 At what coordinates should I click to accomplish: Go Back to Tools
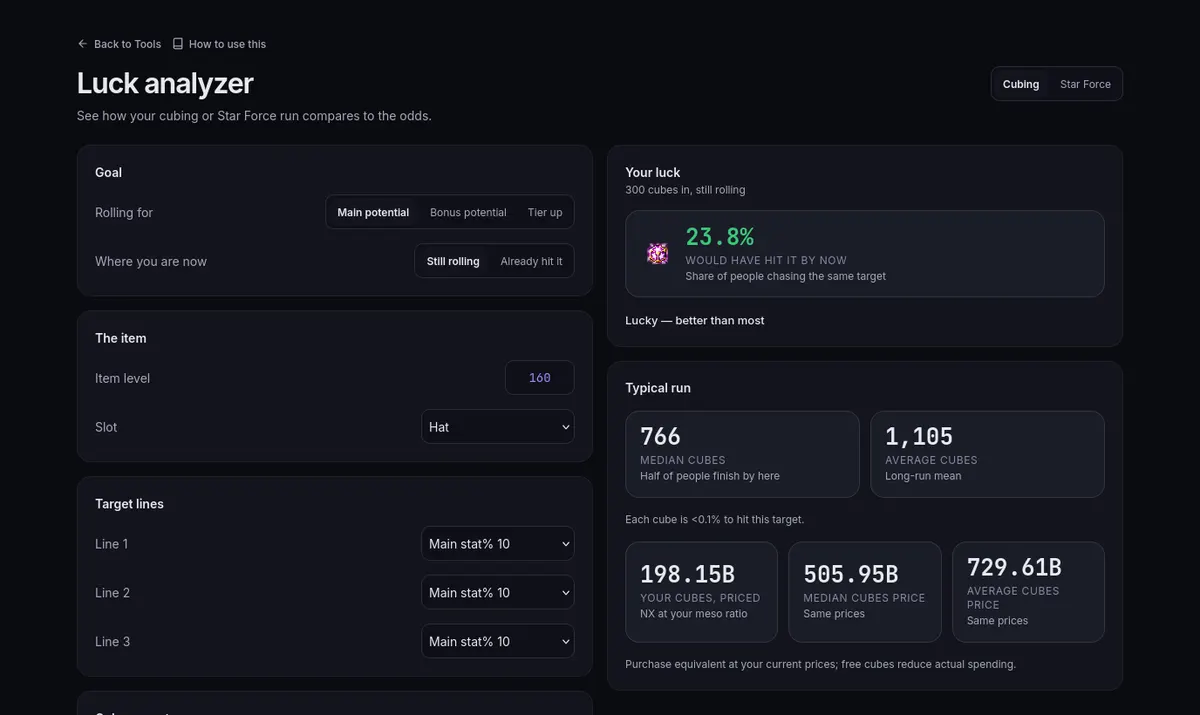tap(119, 44)
